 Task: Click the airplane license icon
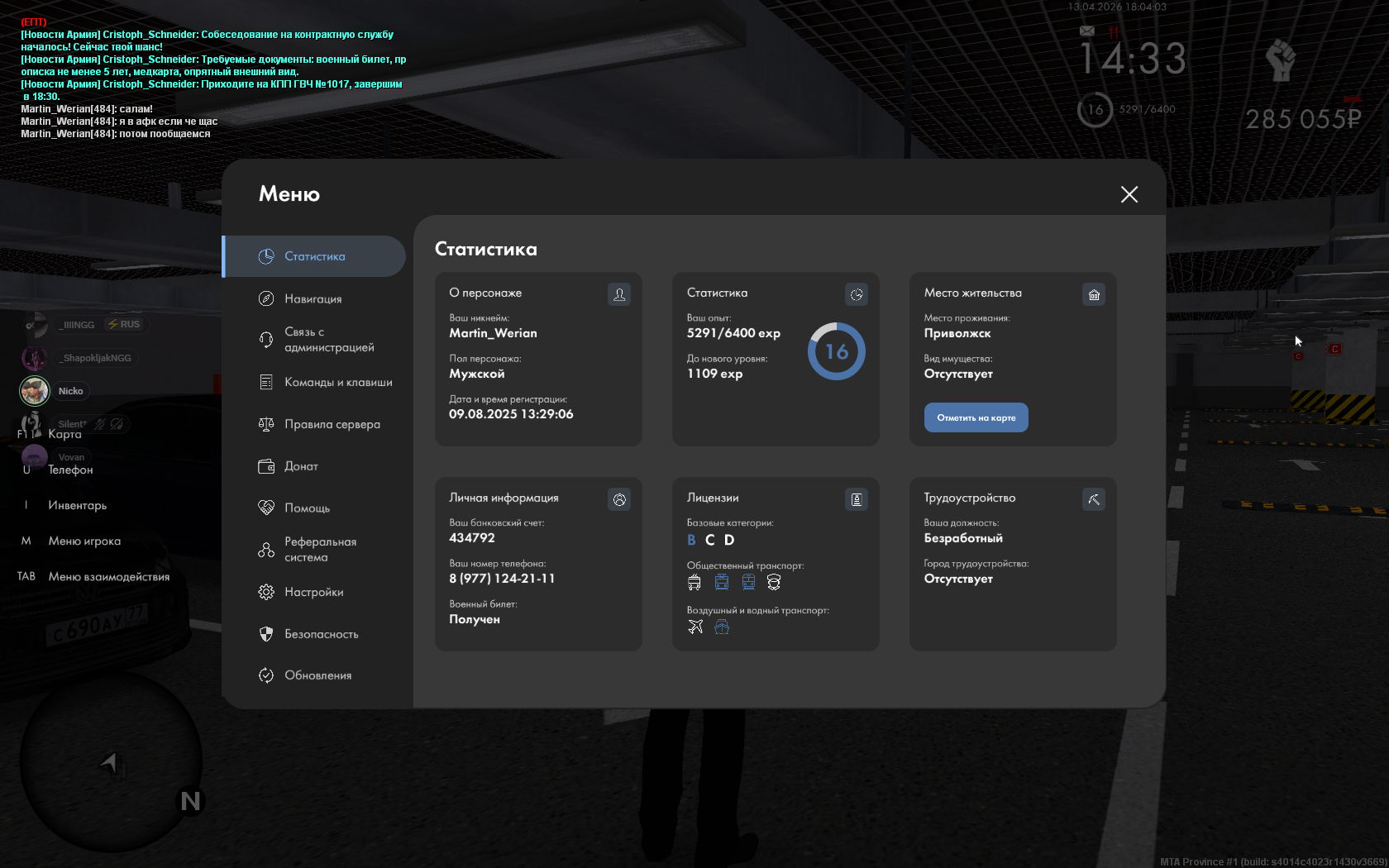click(x=695, y=627)
